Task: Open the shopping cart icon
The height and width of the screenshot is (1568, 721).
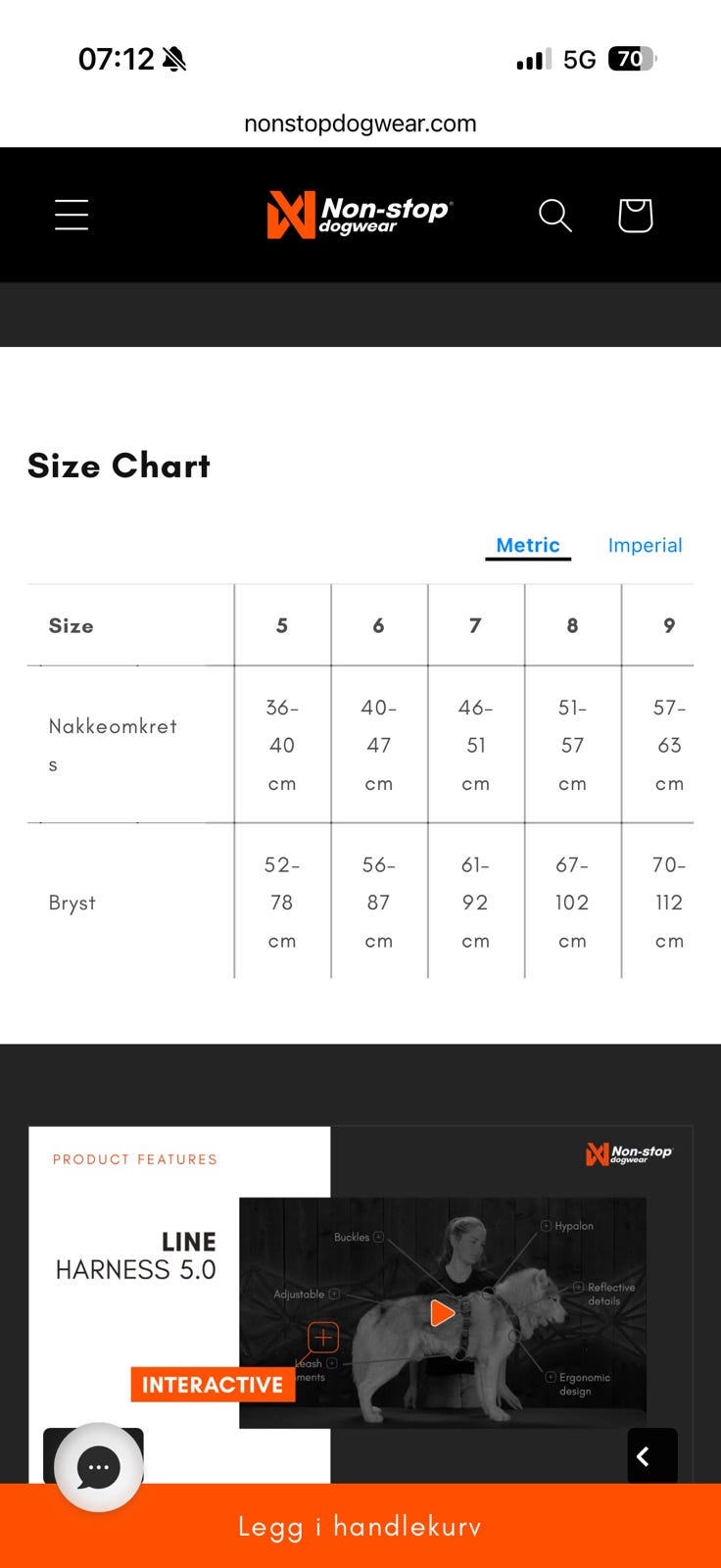Action: pyautogui.click(x=635, y=215)
